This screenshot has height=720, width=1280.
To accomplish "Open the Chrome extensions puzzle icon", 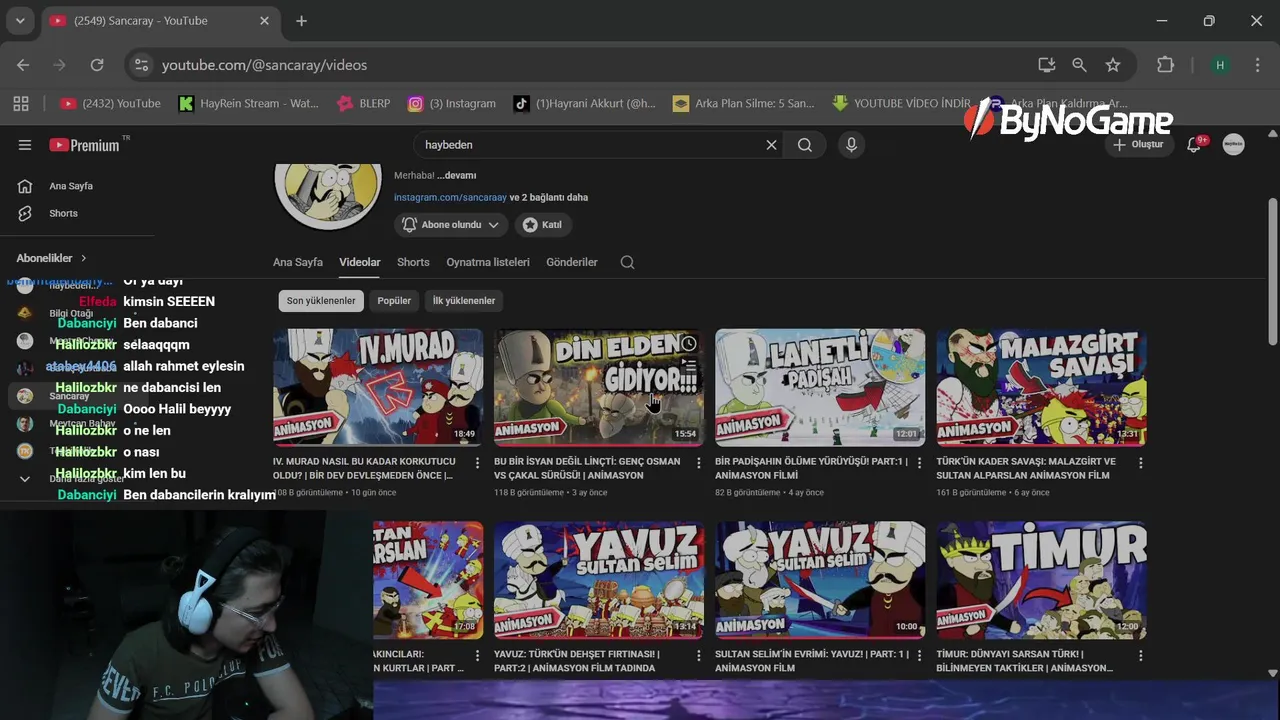I will point(1165,65).
